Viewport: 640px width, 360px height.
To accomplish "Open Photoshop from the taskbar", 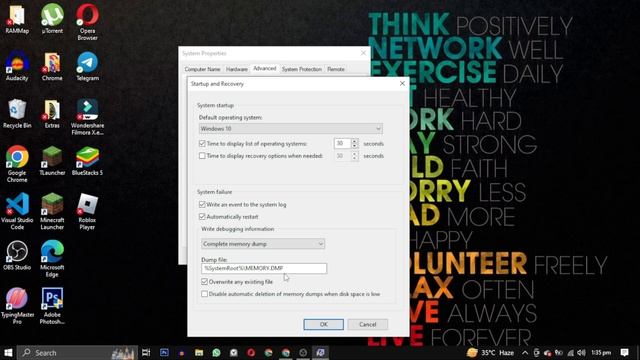I will click(x=164, y=353).
